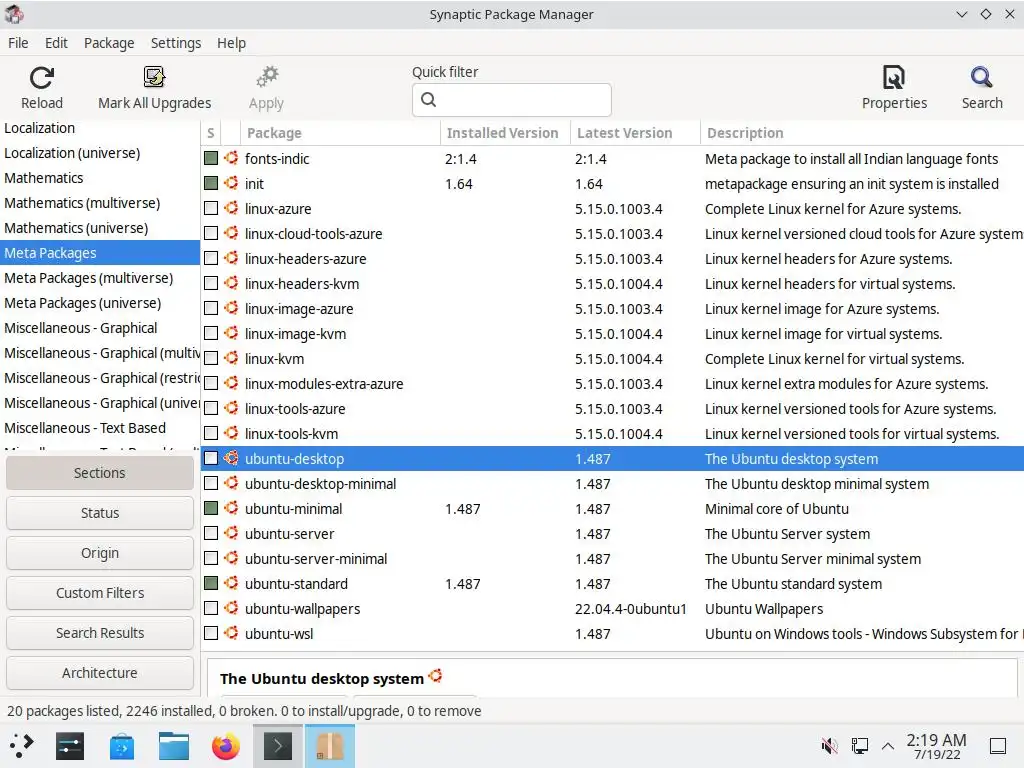Viewport: 1024px width, 768px height.
Task: Open the Edit menu
Action: (x=56, y=43)
